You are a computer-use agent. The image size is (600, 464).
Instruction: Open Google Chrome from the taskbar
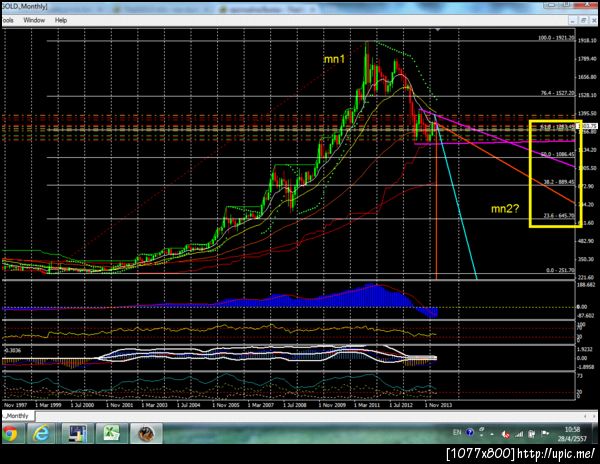coord(10,434)
